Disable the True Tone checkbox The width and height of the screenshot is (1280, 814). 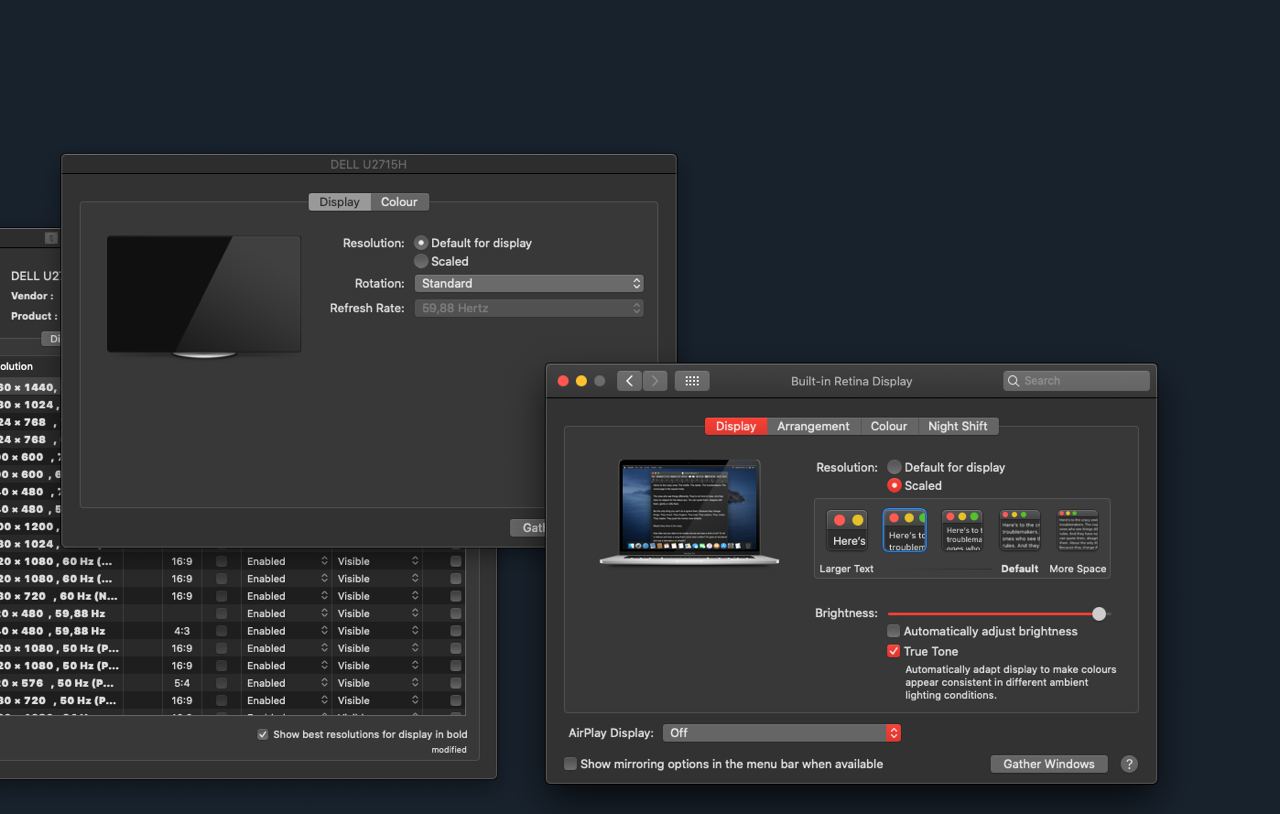(x=894, y=651)
